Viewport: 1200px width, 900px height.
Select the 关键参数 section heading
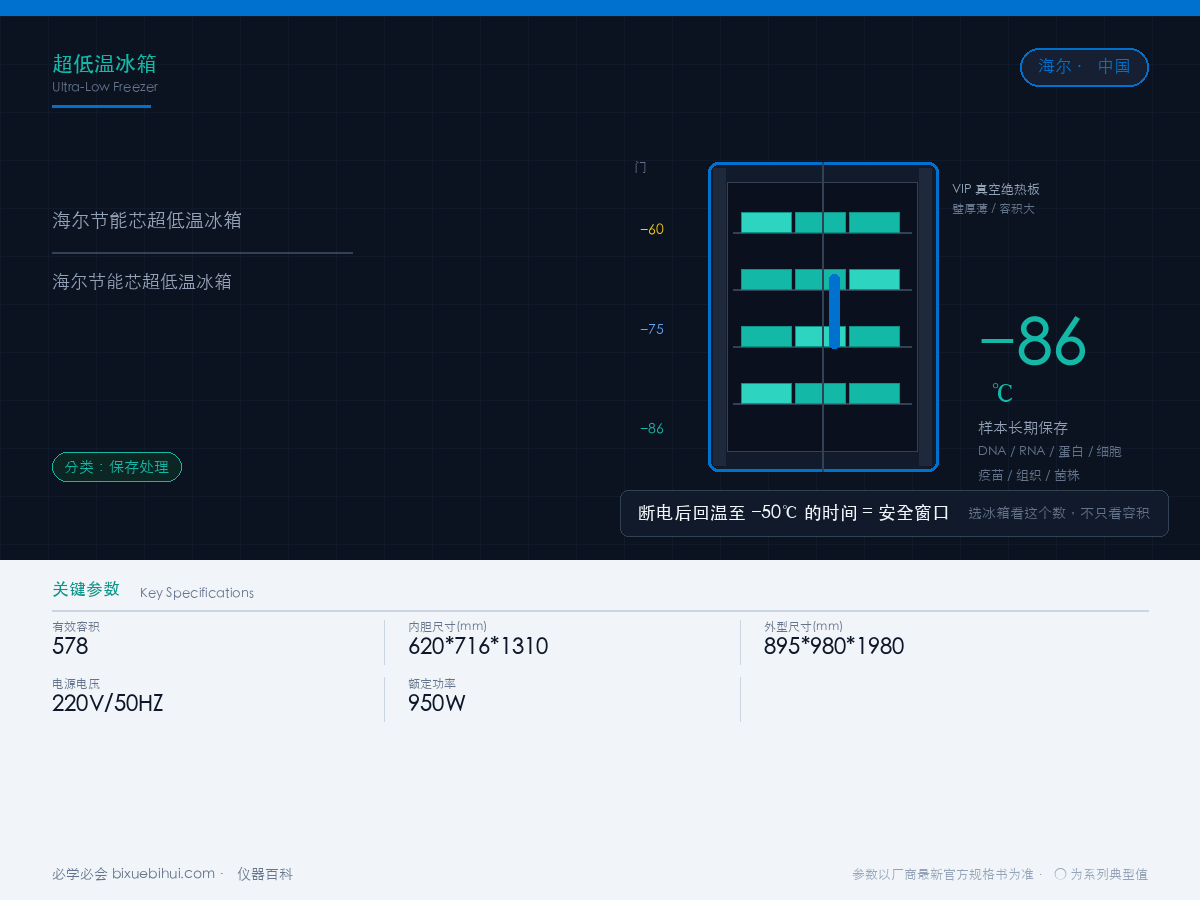click(x=86, y=589)
